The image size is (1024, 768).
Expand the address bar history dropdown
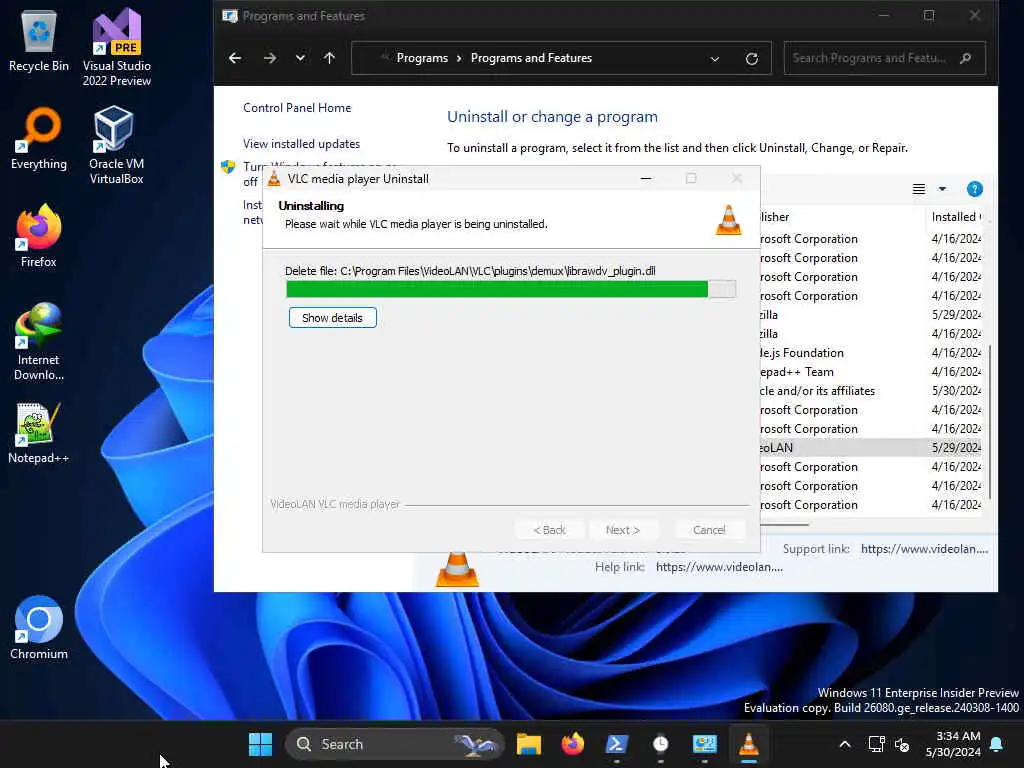714,59
